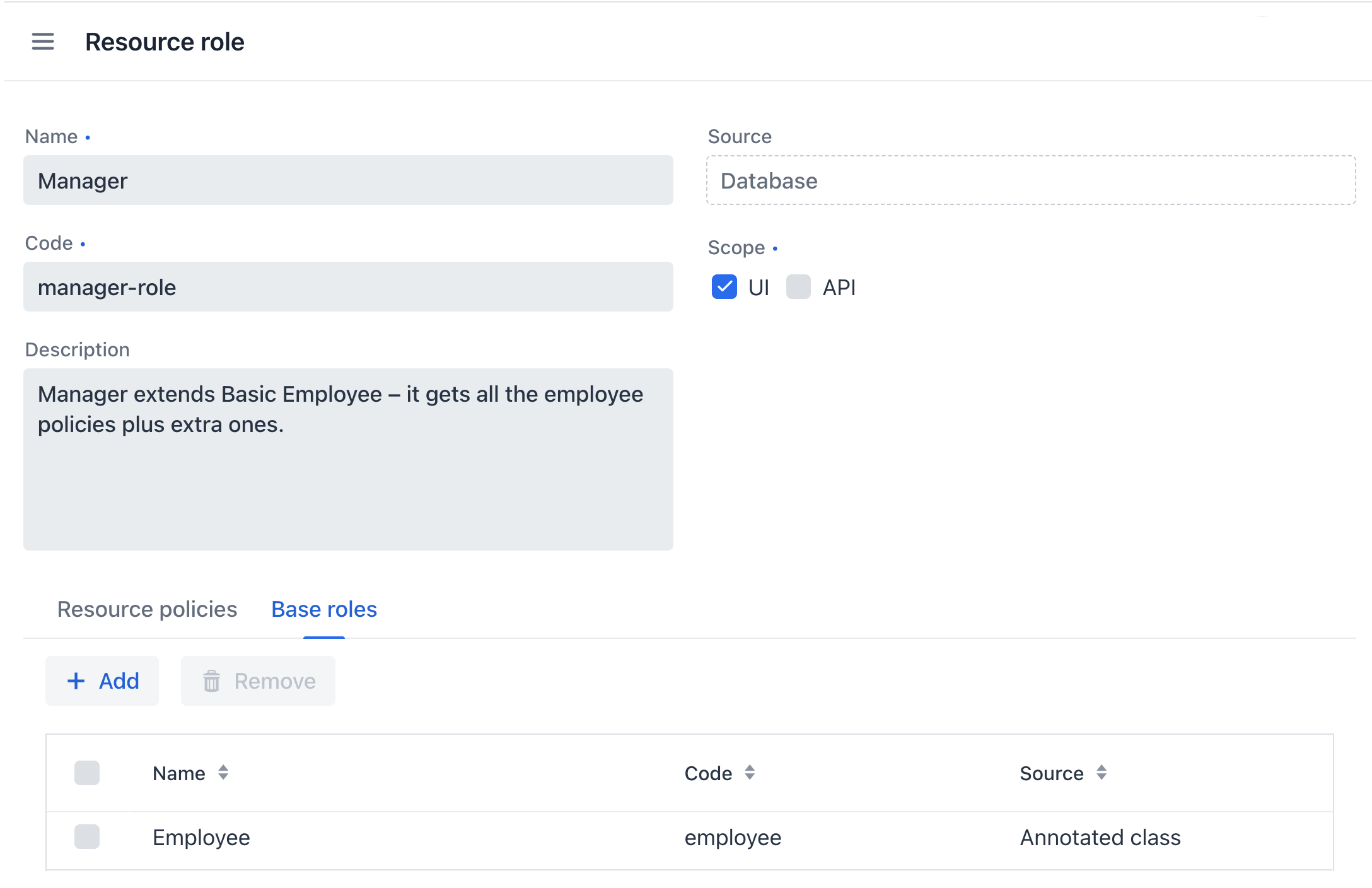Viewport: 1372px width, 888px height.
Task: Click the disabled Remove button
Action: click(x=257, y=681)
